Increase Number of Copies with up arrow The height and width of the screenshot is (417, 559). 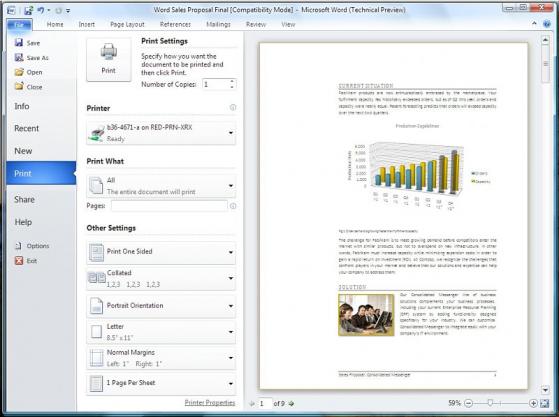coord(232,82)
